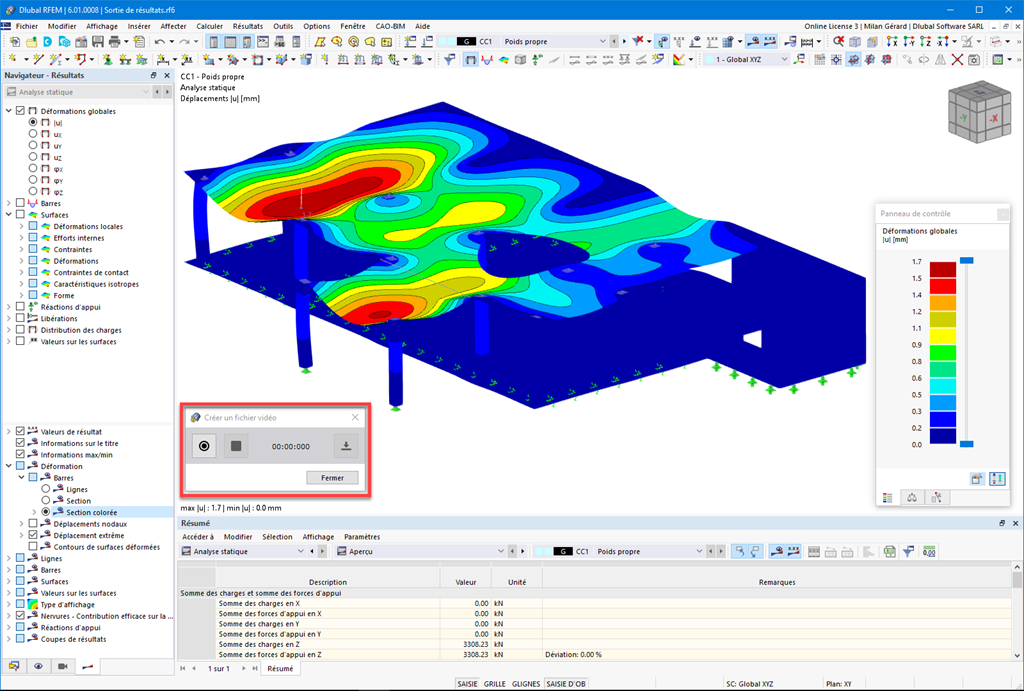Open the script console icon
The height and width of the screenshot is (691, 1024).
(263, 42)
